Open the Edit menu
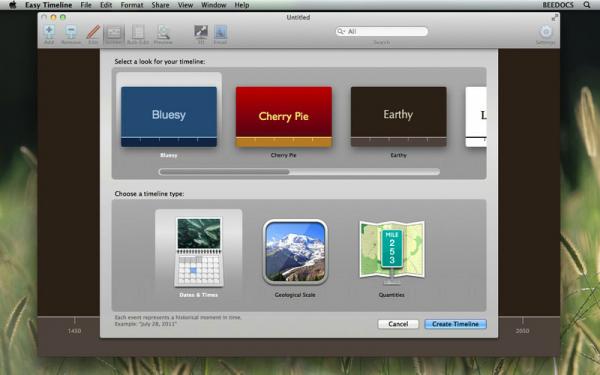 pyautogui.click(x=106, y=5)
